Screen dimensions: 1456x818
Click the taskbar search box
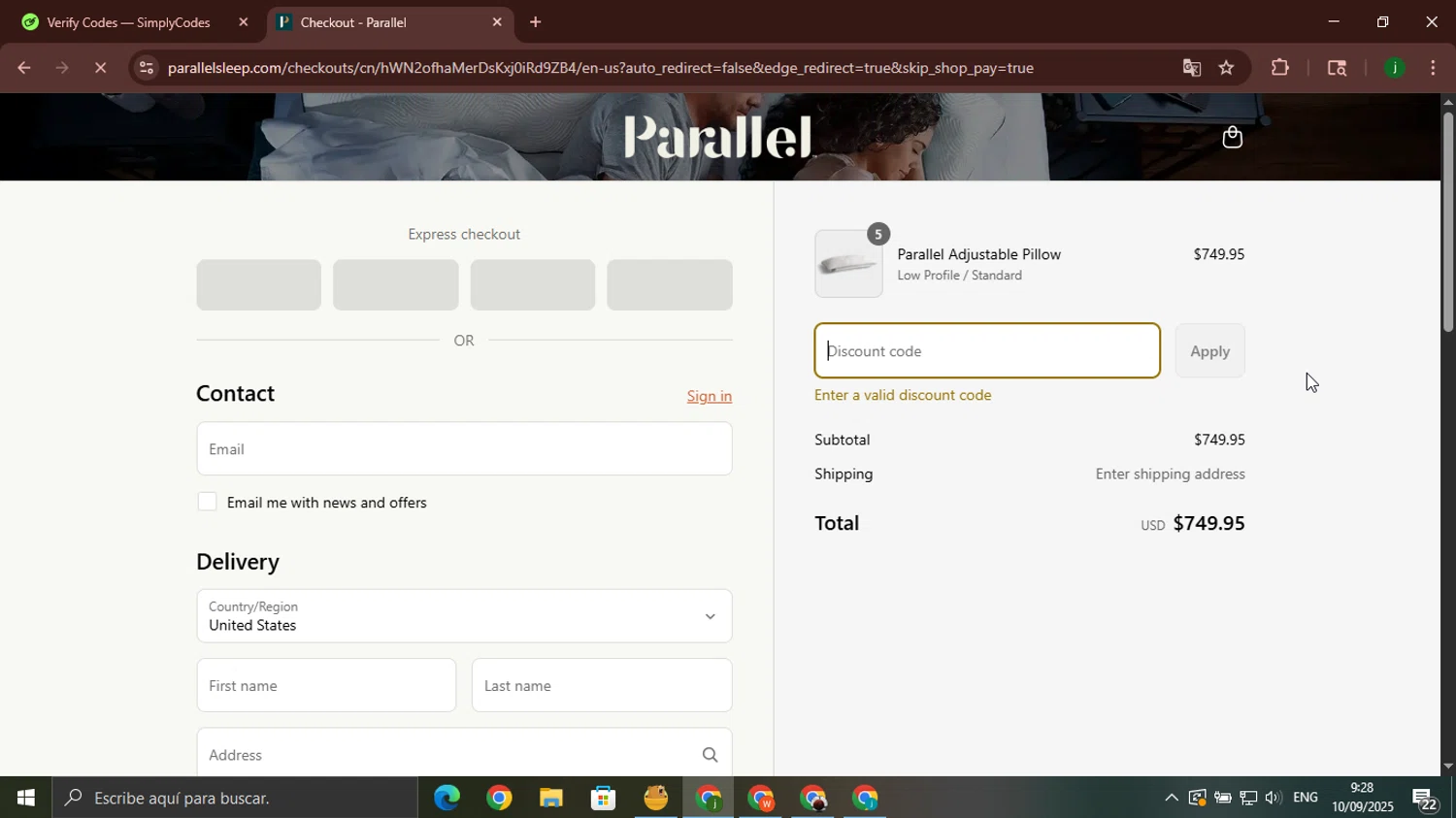point(236,798)
